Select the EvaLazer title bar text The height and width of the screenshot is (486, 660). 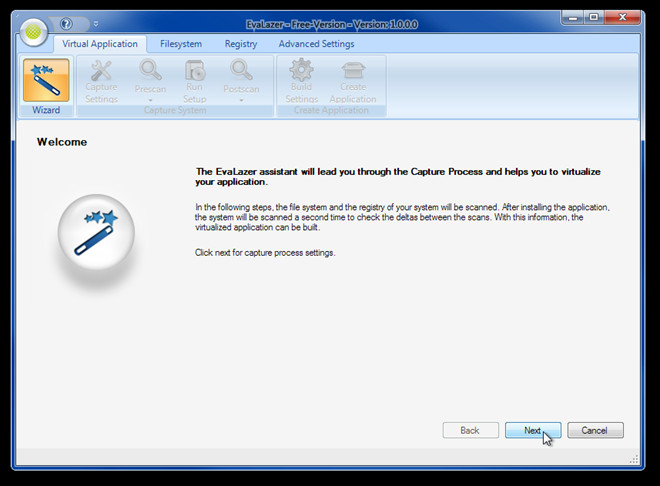[332, 24]
